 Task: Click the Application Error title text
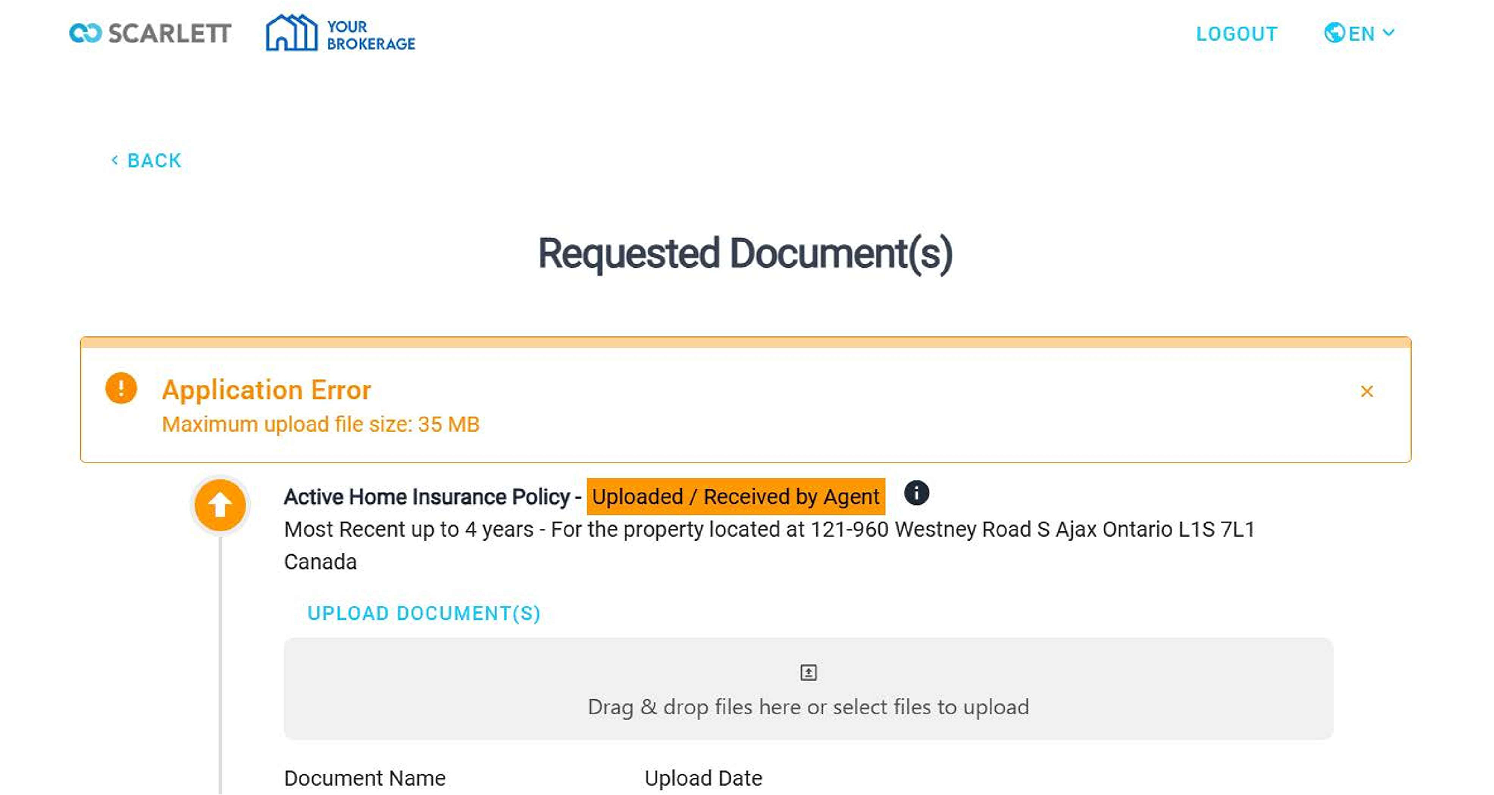click(x=266, y=389)
